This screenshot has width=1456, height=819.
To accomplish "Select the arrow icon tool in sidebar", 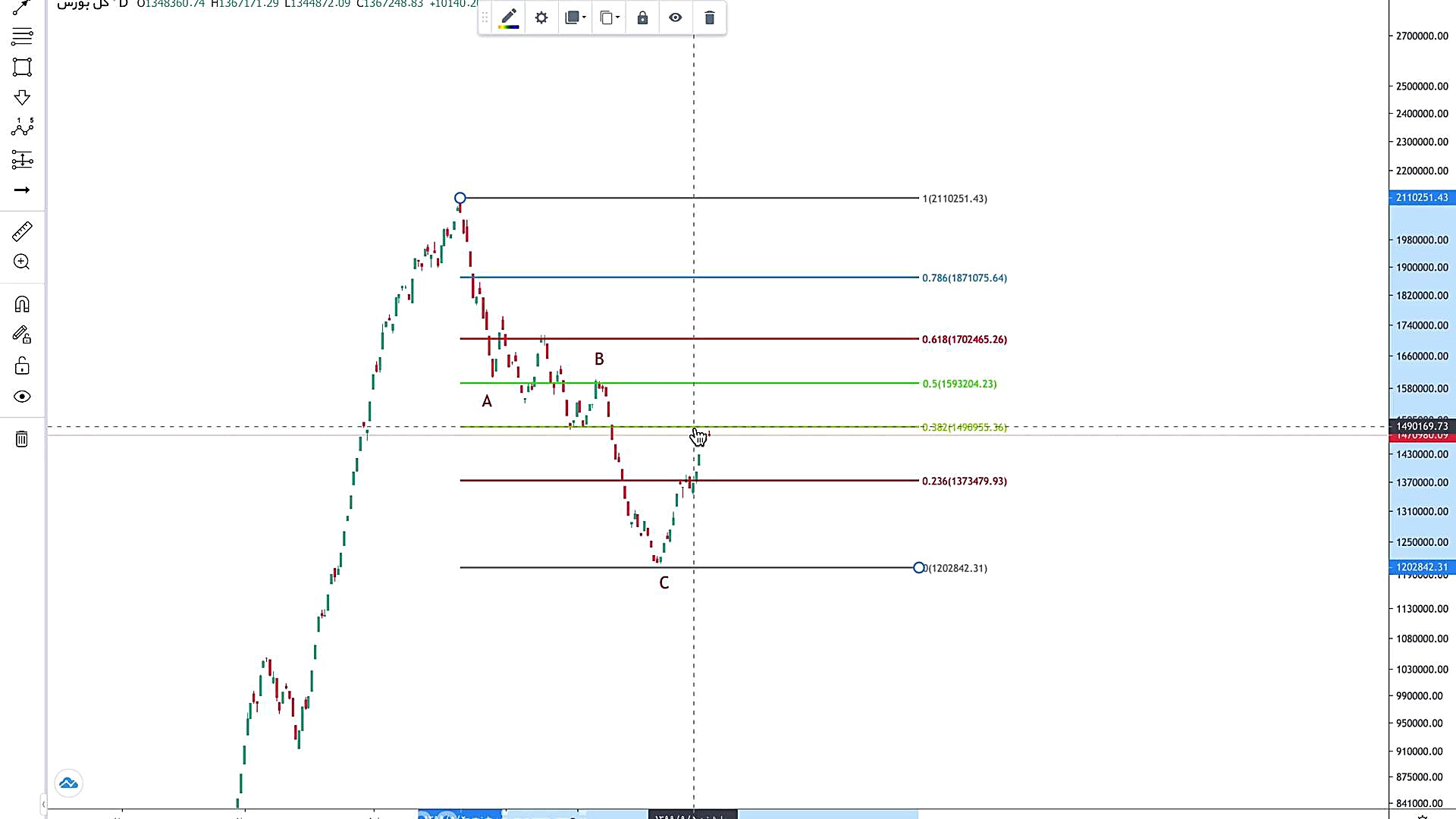I will [x=22, y=190].
